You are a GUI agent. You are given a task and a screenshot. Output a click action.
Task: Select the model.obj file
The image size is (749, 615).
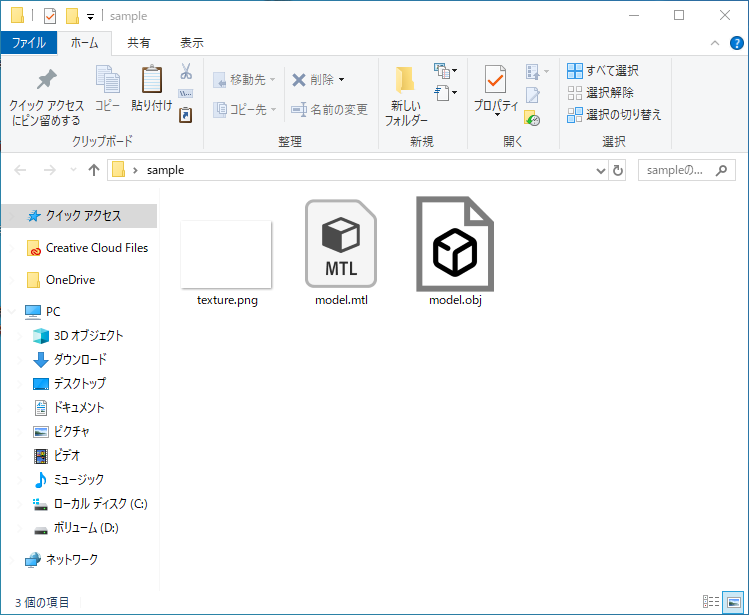tap(455, 252)
